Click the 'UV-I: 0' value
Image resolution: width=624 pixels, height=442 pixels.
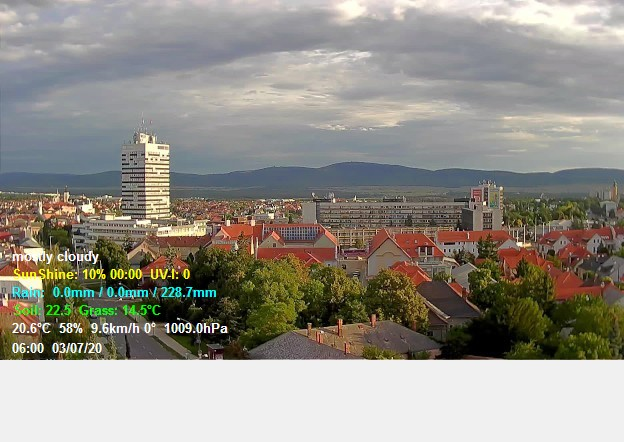pos(170,275)
